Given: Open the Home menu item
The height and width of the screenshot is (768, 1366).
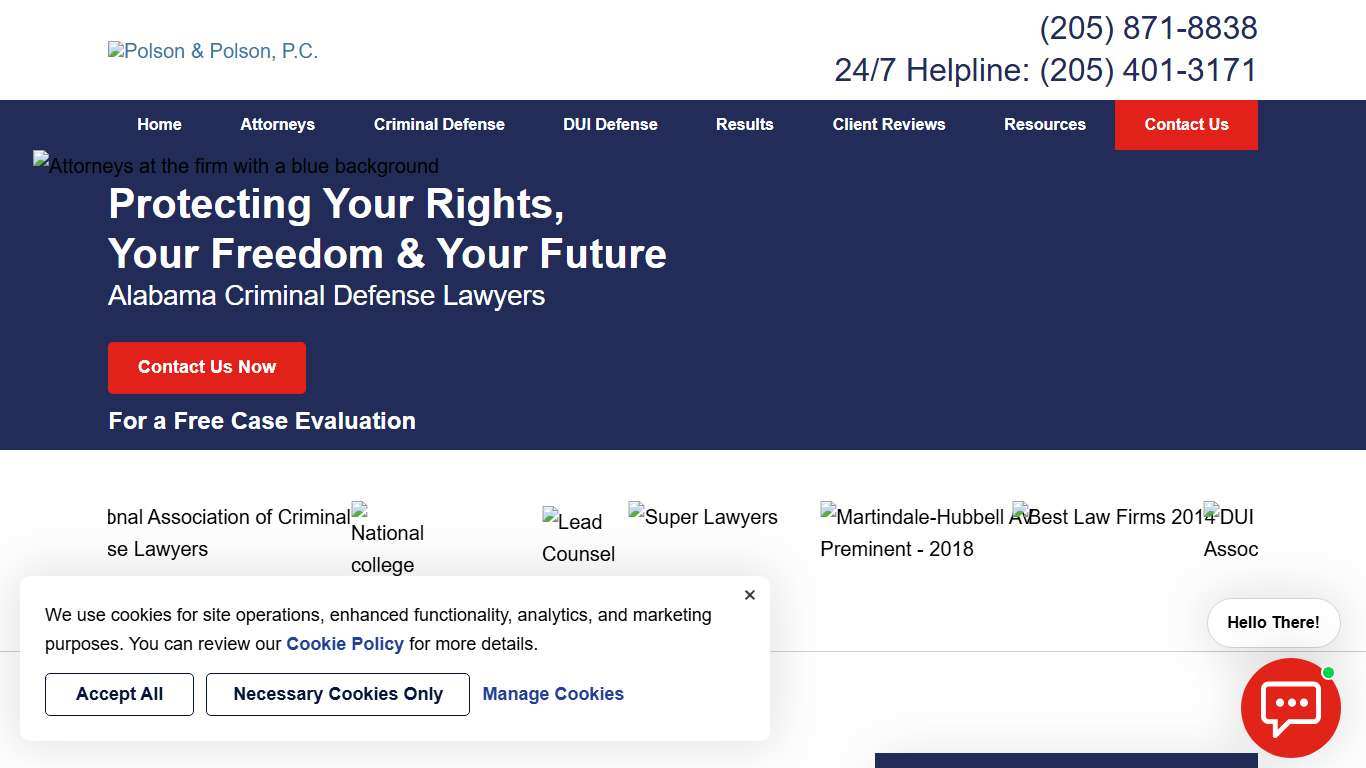Looking at the screenshot, I should click(159, 124).
